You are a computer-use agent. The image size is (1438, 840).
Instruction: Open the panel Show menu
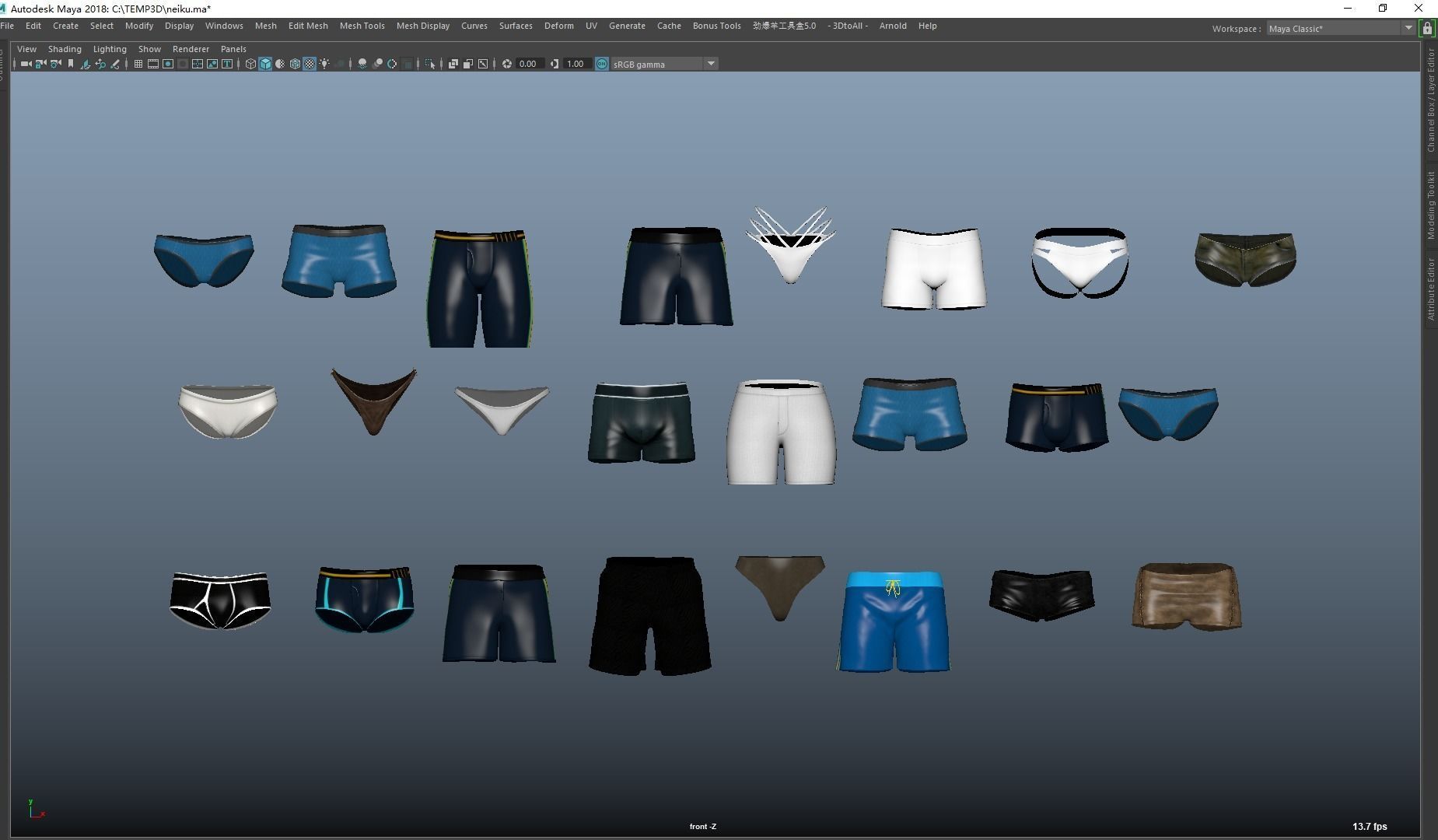[x=149, y=49]
